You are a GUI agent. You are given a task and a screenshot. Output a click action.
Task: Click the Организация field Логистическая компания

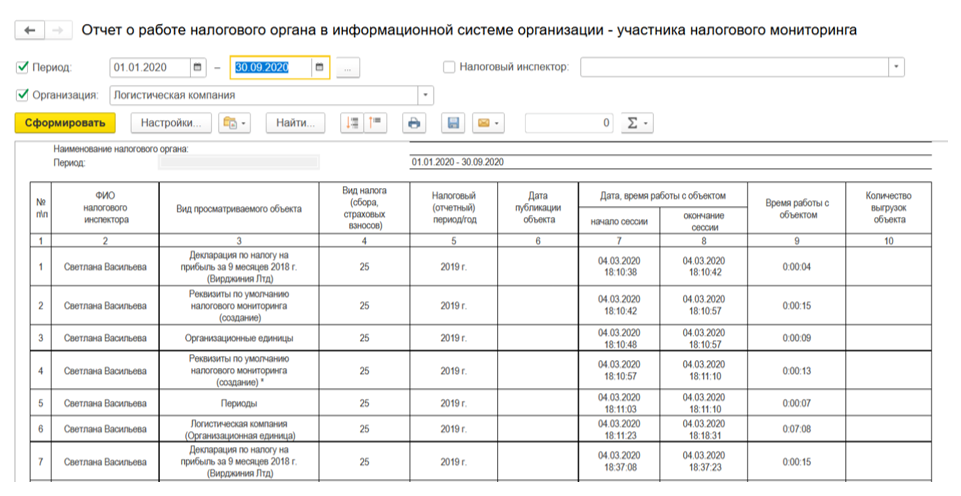click(264, 96)
